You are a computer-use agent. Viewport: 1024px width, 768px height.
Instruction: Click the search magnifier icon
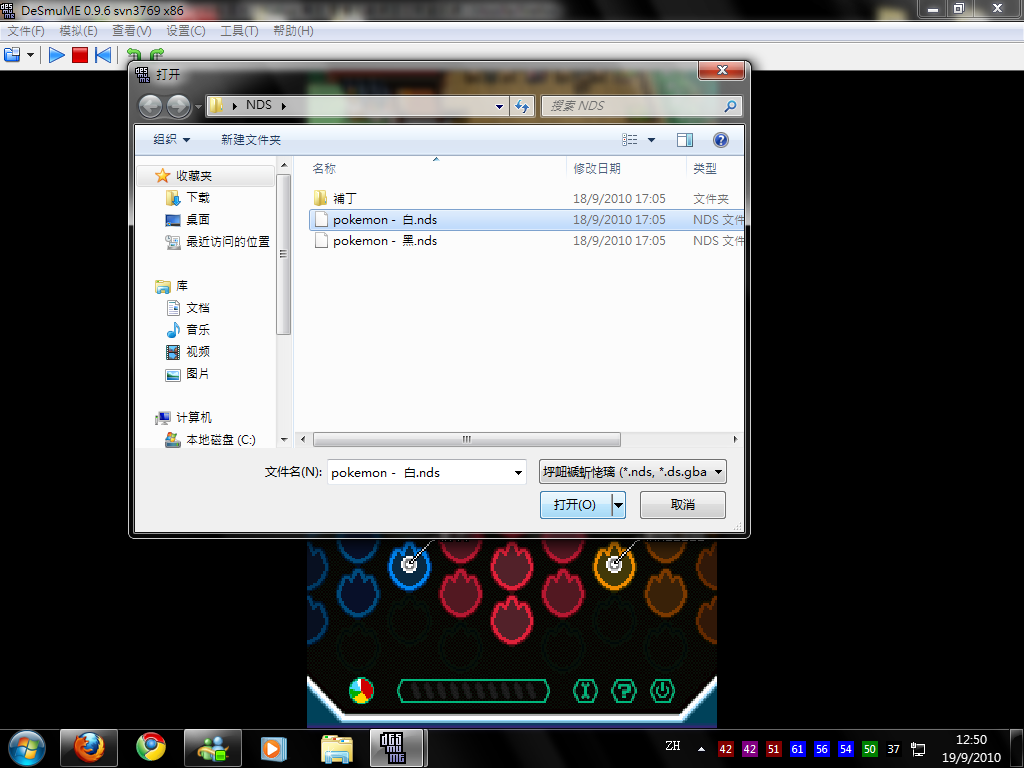tap(731, 106)
